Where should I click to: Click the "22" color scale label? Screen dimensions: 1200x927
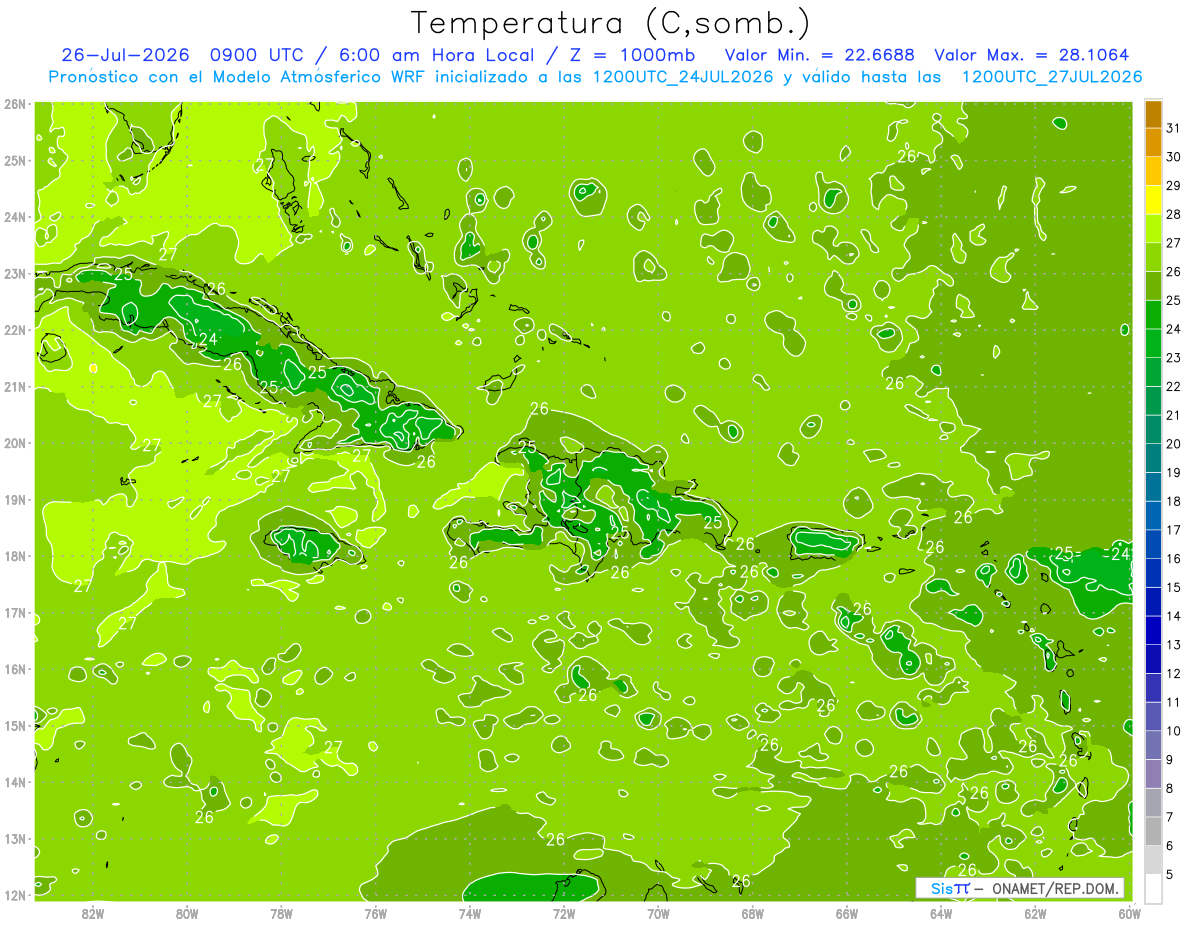(x=1174, y=386)
